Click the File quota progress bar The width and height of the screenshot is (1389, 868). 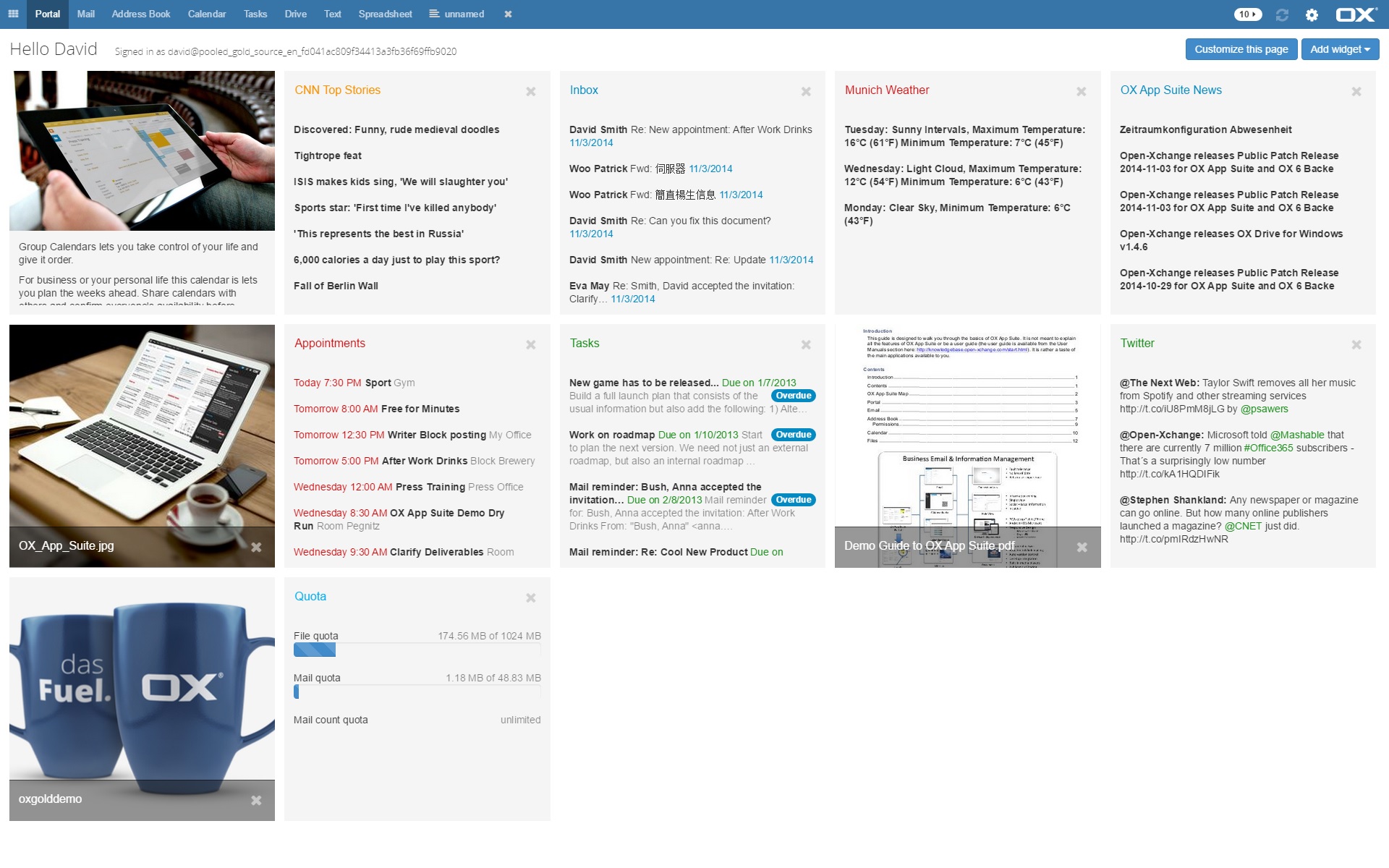417,650
